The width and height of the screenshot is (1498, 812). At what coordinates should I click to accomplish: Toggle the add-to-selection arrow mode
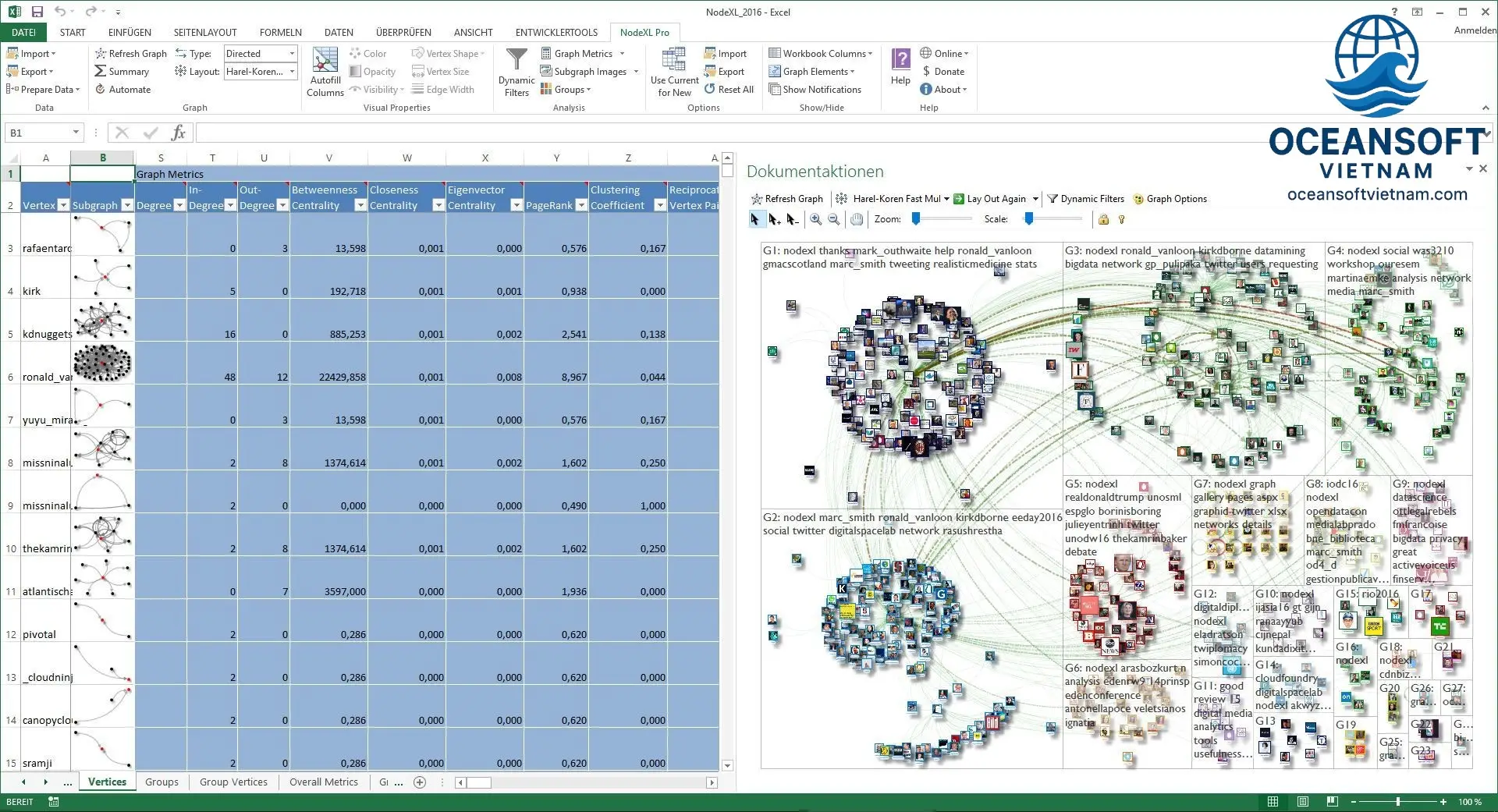pyautogui.click(x=774, y=220)
